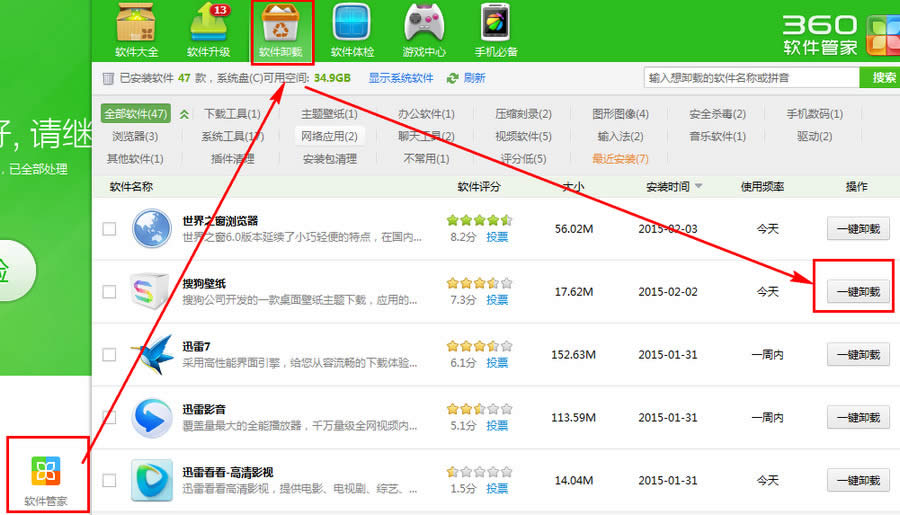
Task: Rate 迅雷影音 using its star rating
Action: 479,409
